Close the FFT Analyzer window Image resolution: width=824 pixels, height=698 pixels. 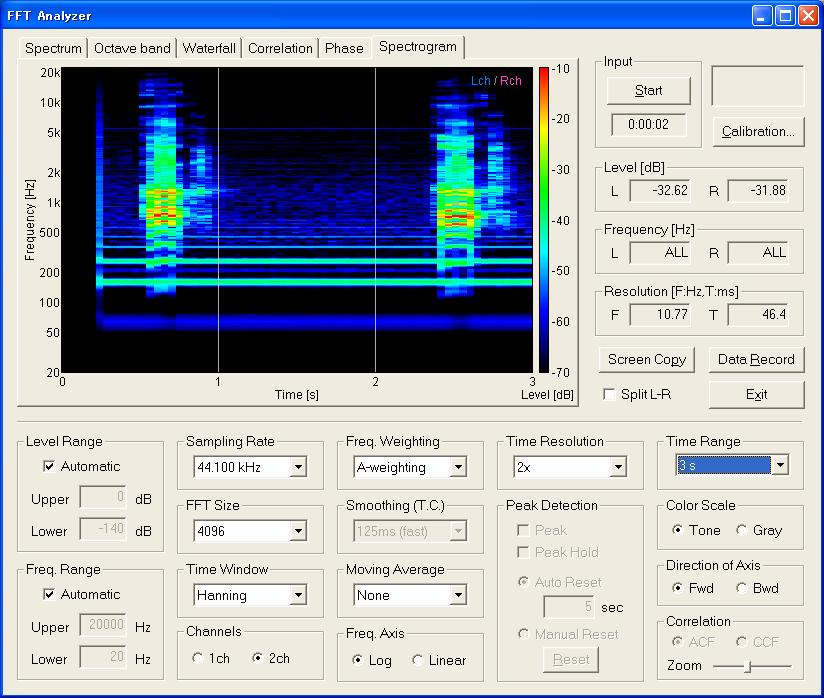coord(808,15)
